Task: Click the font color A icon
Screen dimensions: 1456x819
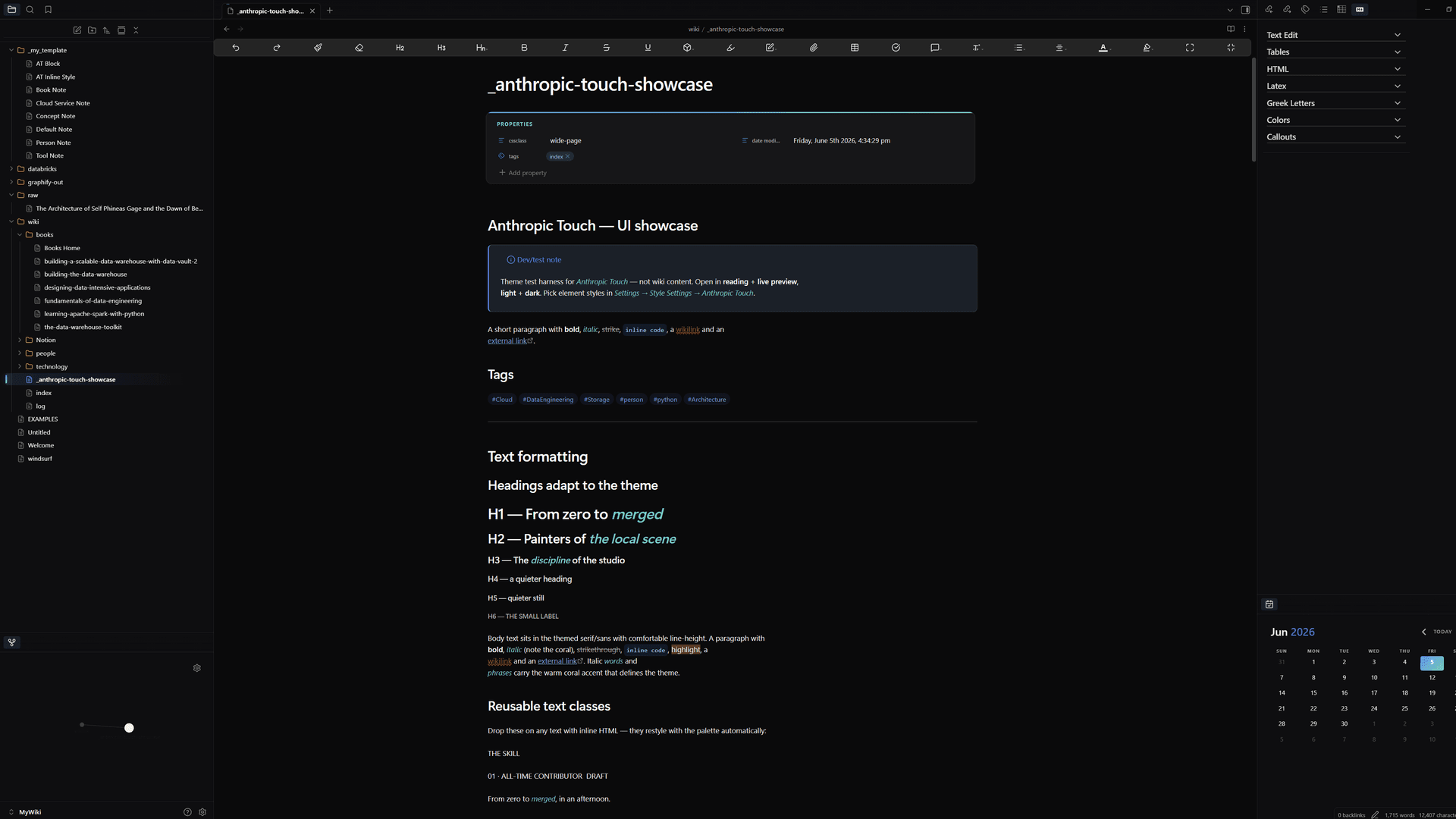Action: tap(1103, 48)
